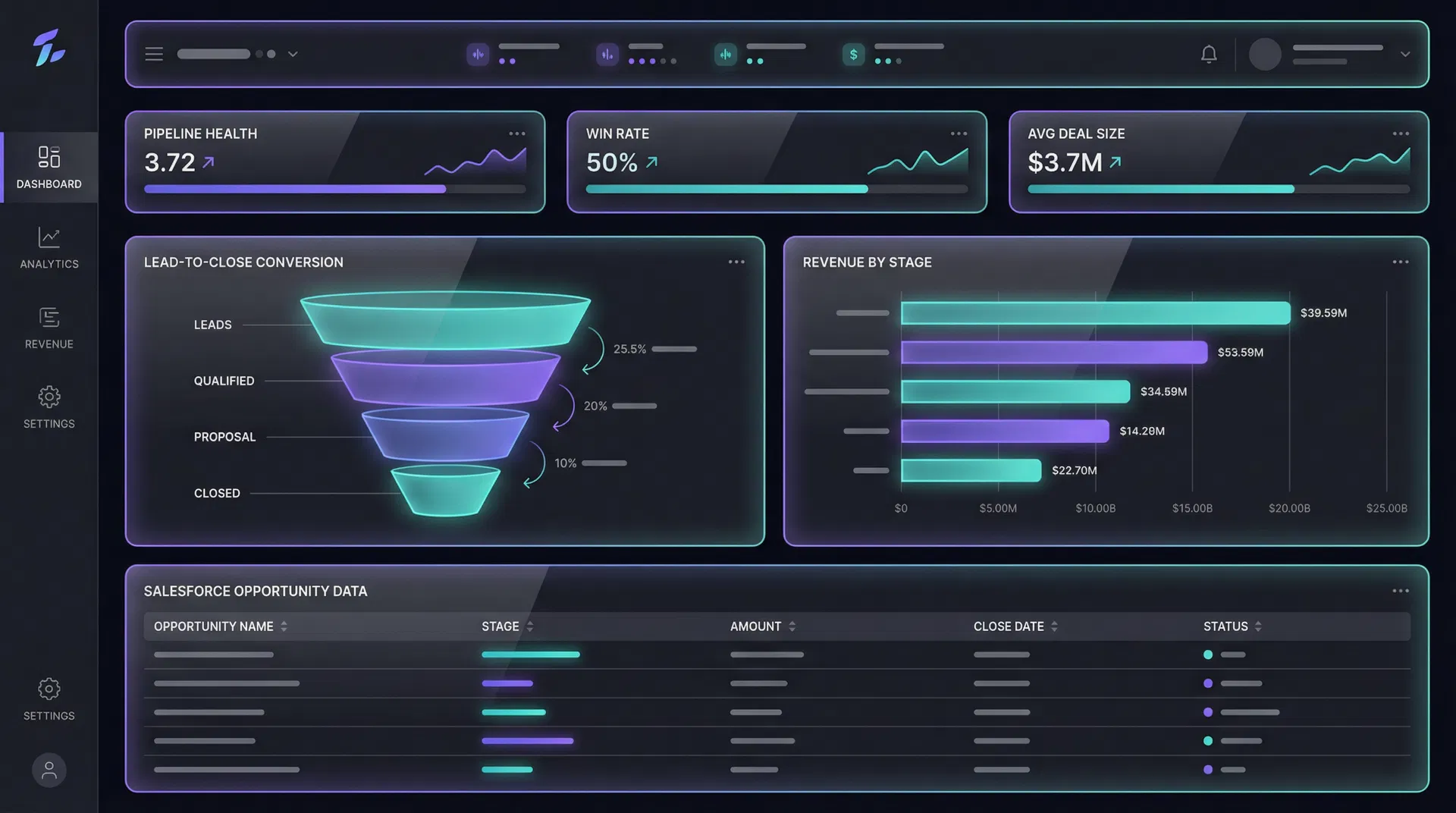Open Settings from the sidebar
Viewport: 1456px width, 813px height.
click(49, 408)
